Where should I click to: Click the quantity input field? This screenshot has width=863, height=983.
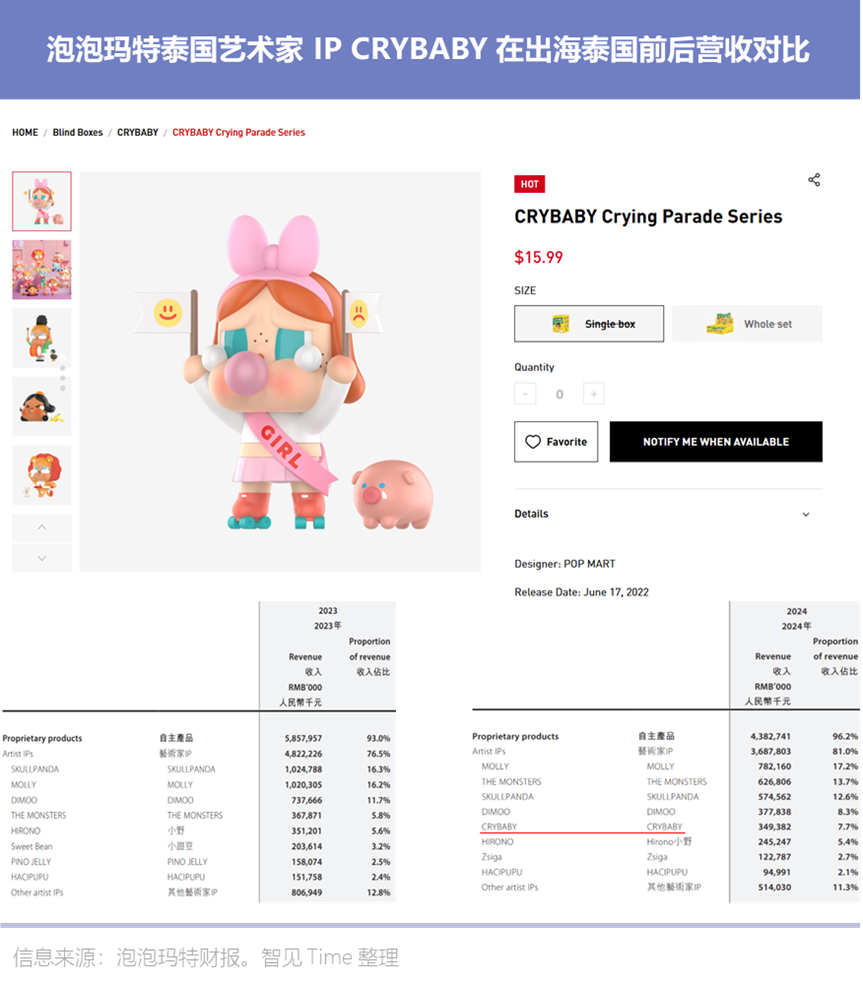click(560, 394)
